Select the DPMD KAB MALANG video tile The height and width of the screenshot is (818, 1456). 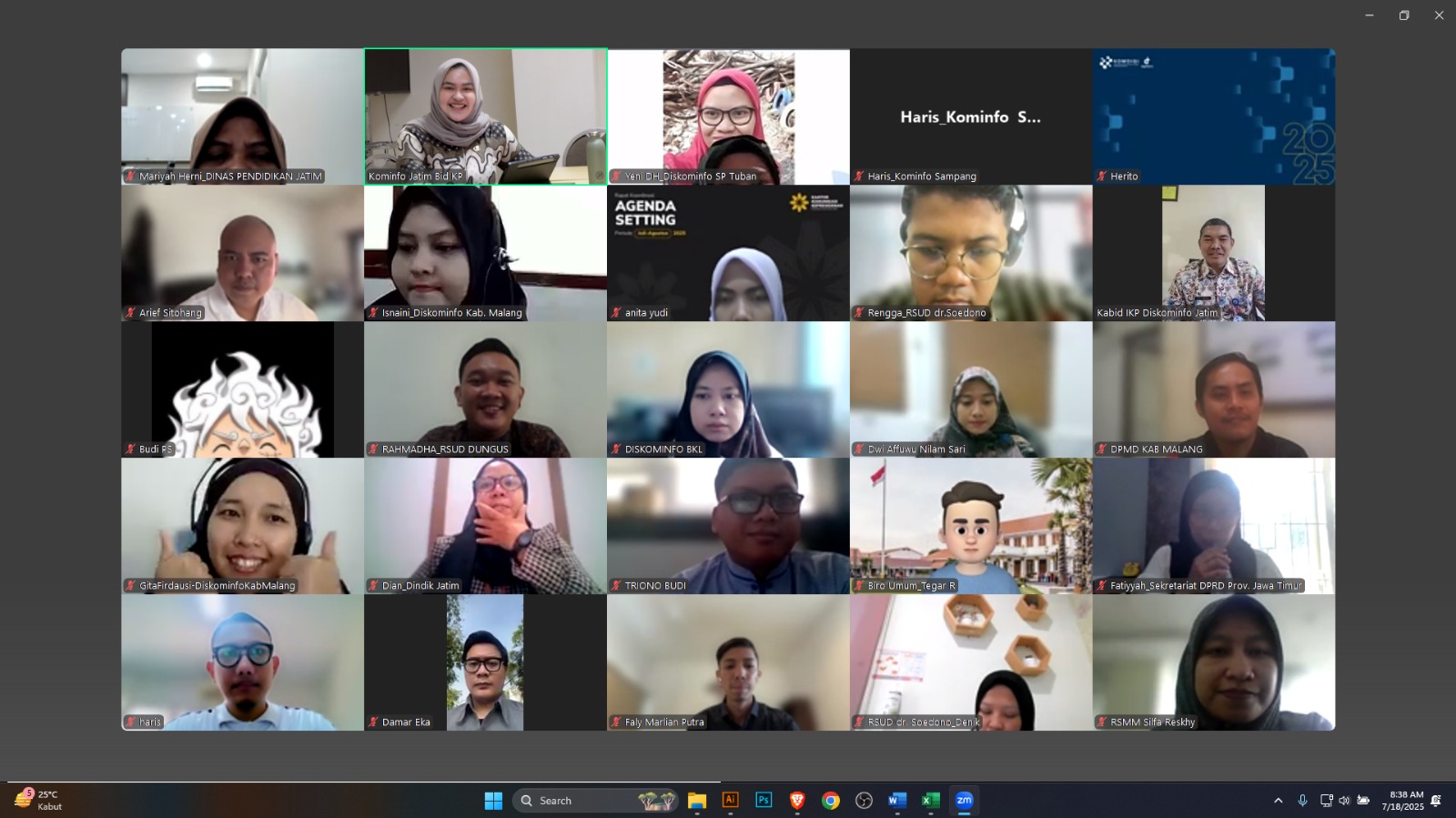pos(1214,389)
